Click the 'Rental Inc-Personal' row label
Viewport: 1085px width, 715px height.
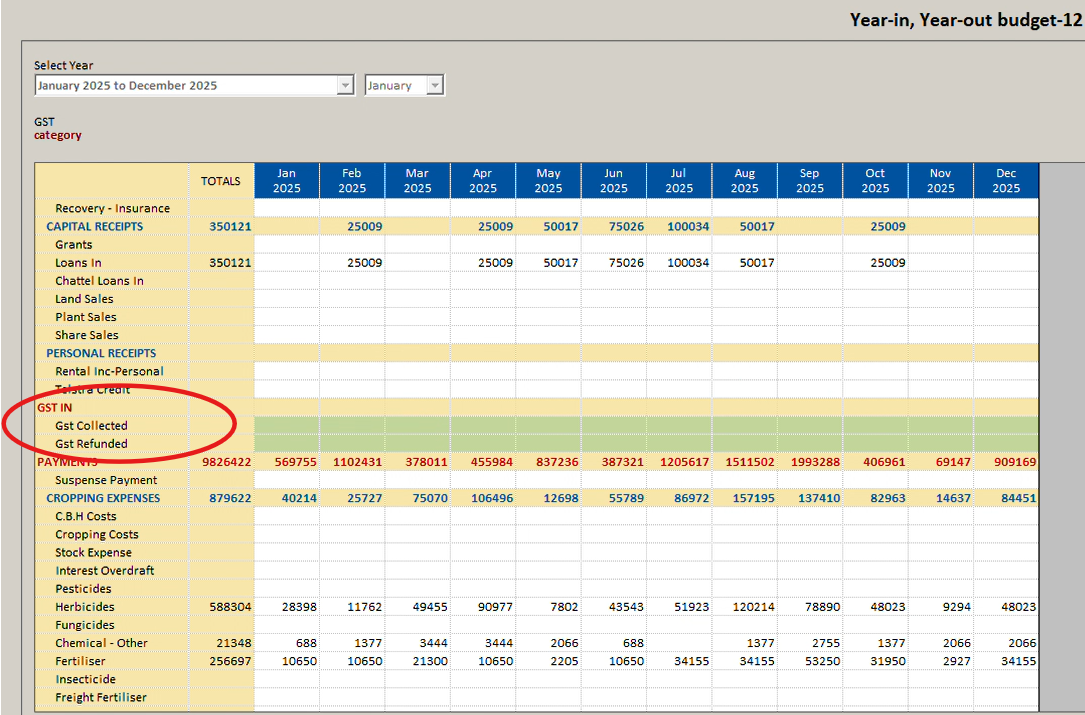[x=109, y=371]
